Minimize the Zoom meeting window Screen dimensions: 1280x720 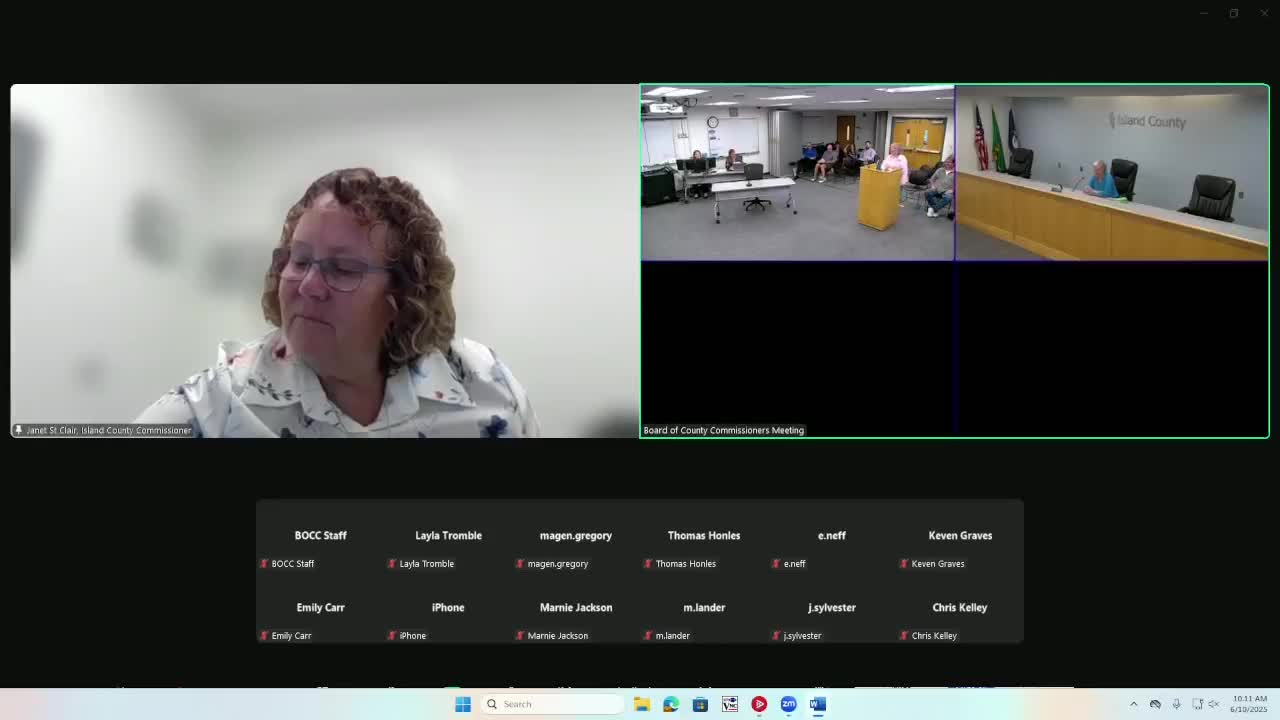point(1204,13)
